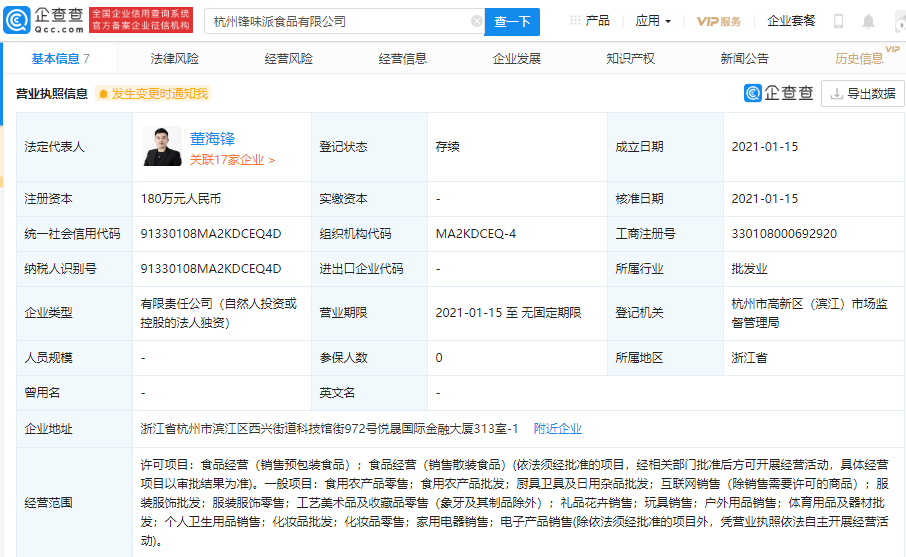Click registration status 存续
The height and width of the screenshot is (557, 906).
click(448, 147)
